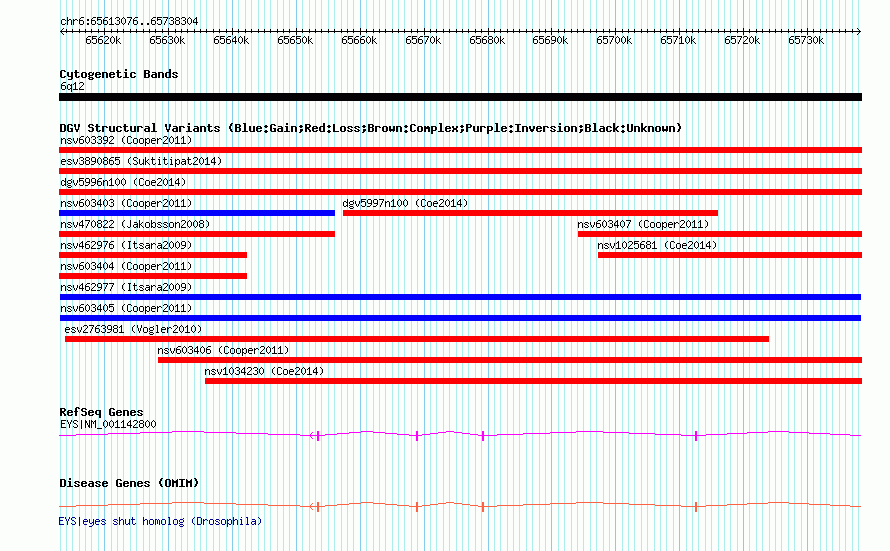Screen dimensions: 890x551
Task: Click the nsv603392 (Cooper2011) variant label
Action: (x=126, y=140)
